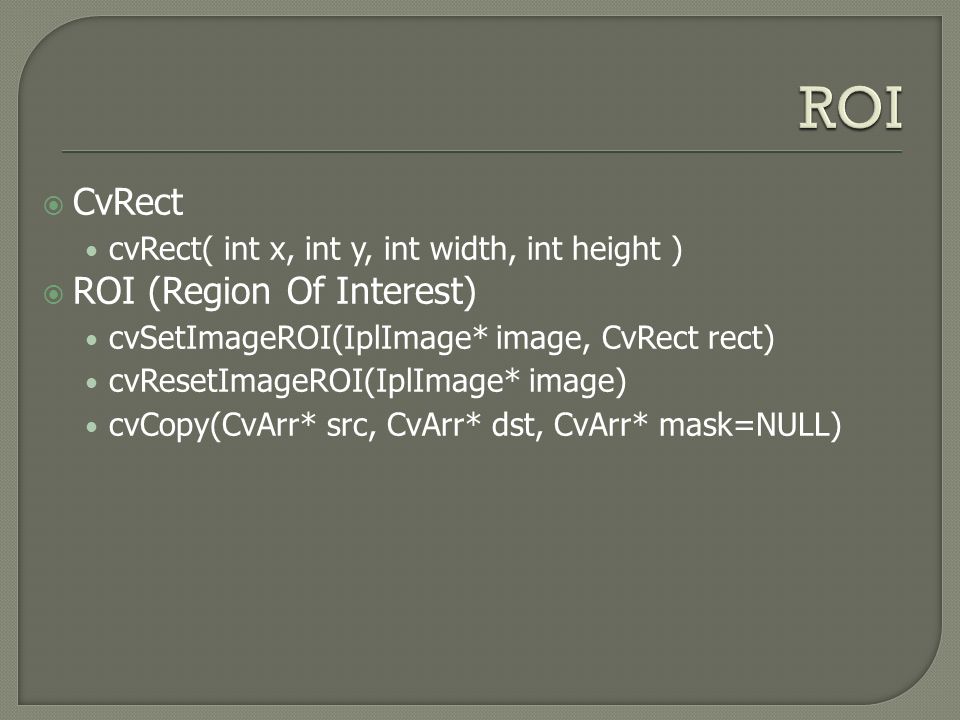Select the CvRect heading text
The width and height of the screenshot is (960, 720).
click(127, 201)
